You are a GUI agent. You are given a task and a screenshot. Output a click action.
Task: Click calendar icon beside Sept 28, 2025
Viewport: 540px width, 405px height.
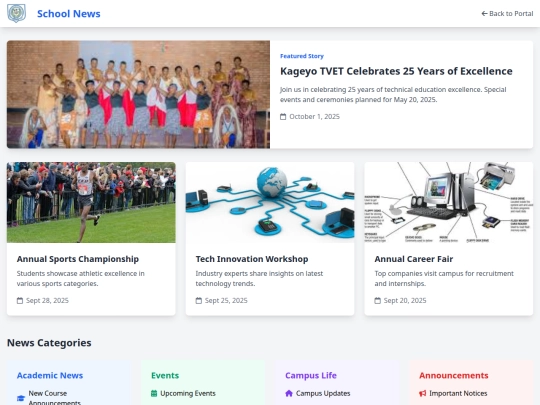[20, 301]
